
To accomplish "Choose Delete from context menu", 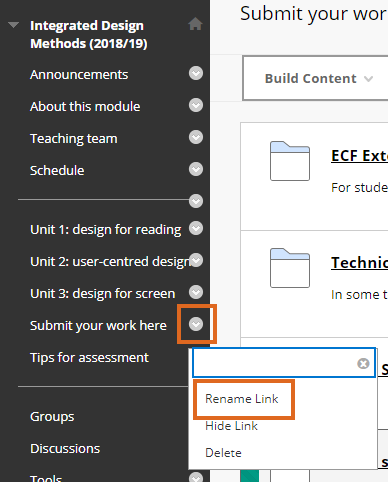I will pyautogui.click(x=223, y=453).
